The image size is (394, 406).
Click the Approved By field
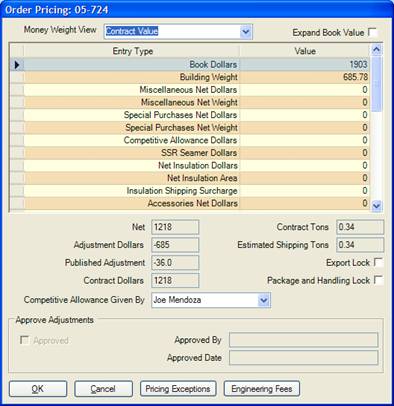(x=304, y=340)
